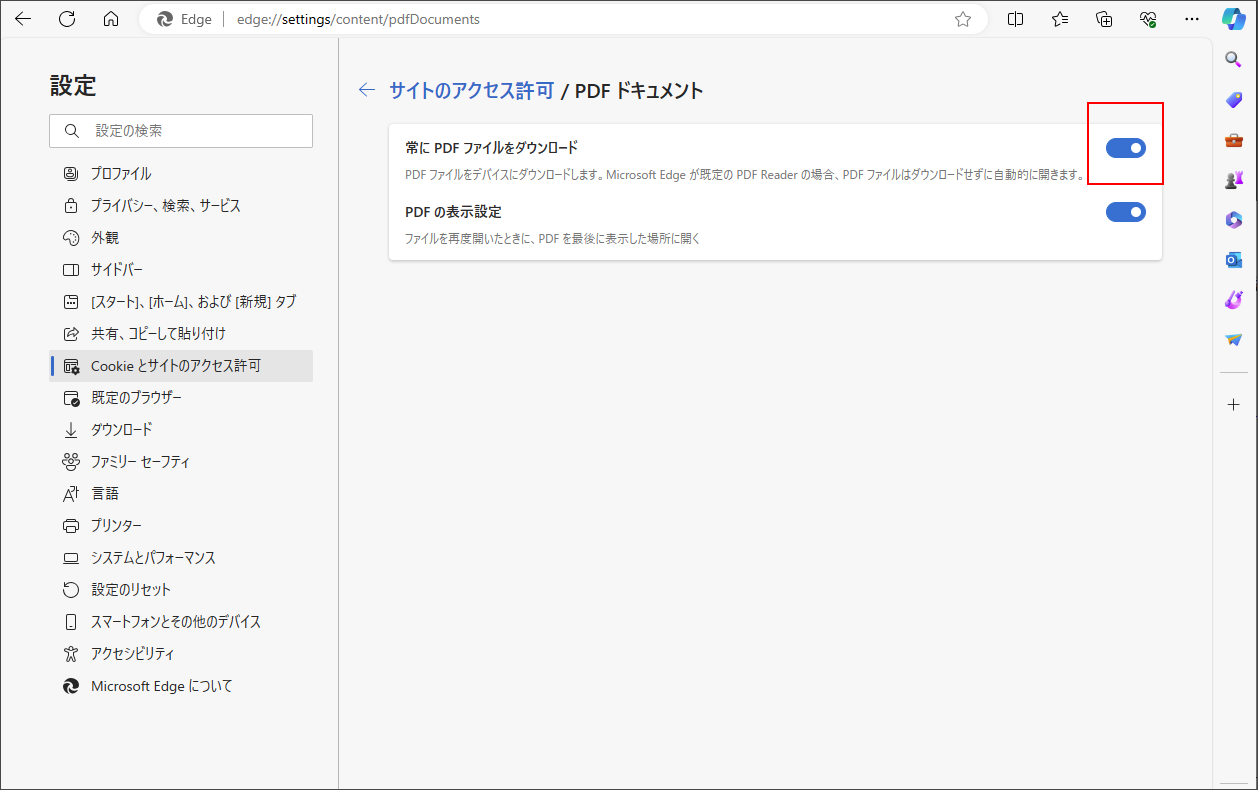Open Search in the Edge sidebar
The image size is (1258, 790).
pos(1233,59)
